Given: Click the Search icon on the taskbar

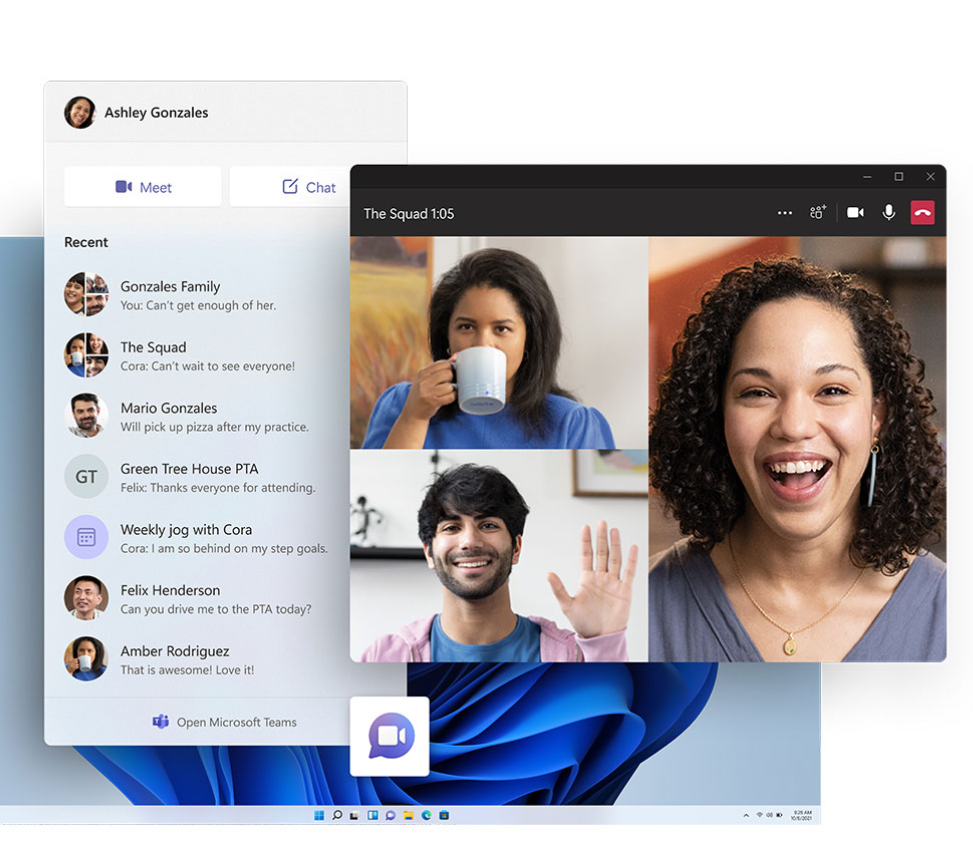Looking at the screenshot, I should click(x=337, y=816).
